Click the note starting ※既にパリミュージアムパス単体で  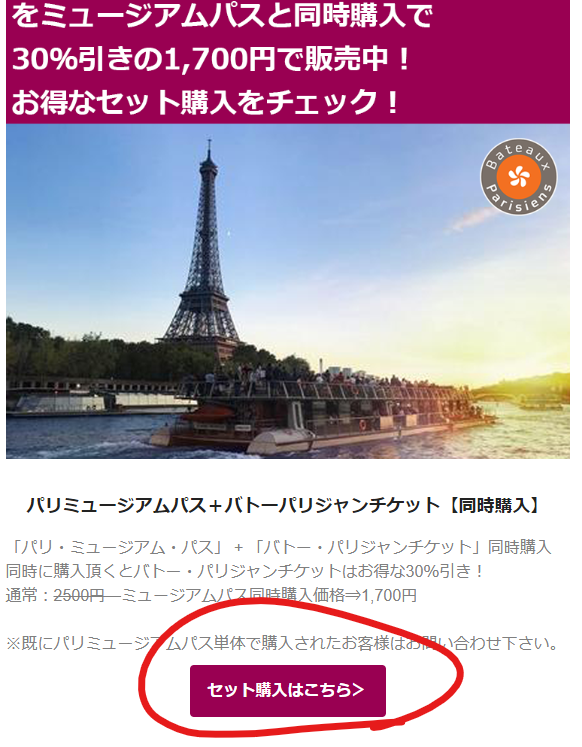[x=282, y=644]
